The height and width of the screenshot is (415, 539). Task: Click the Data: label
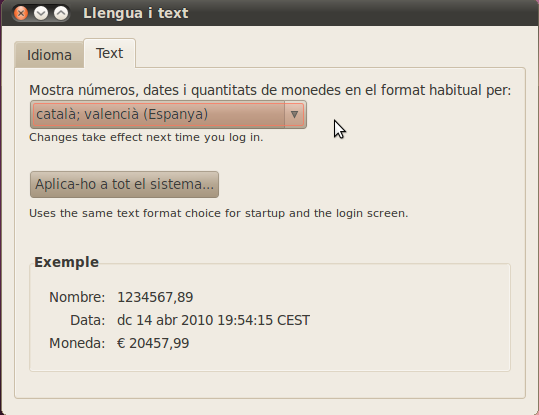88,320
